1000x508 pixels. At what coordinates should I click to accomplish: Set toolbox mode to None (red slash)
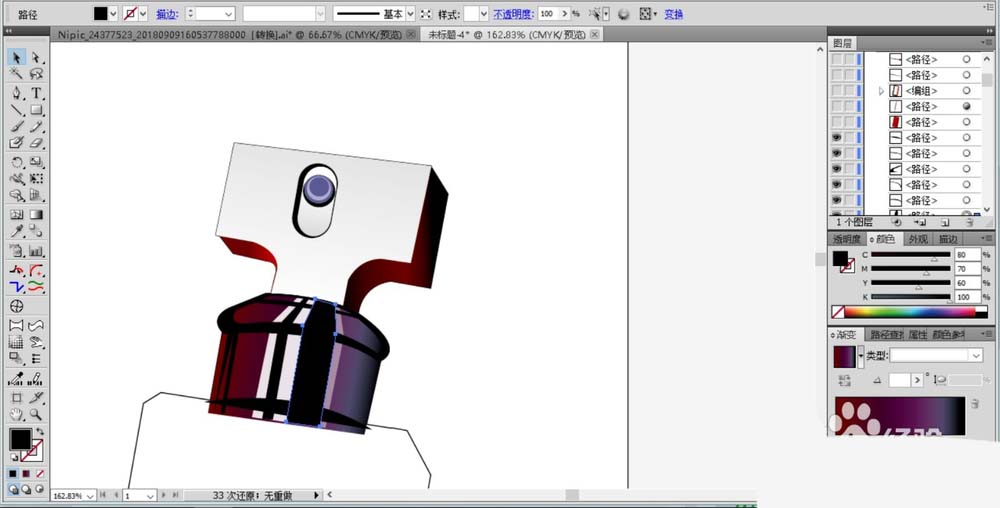tap(40, 474)
